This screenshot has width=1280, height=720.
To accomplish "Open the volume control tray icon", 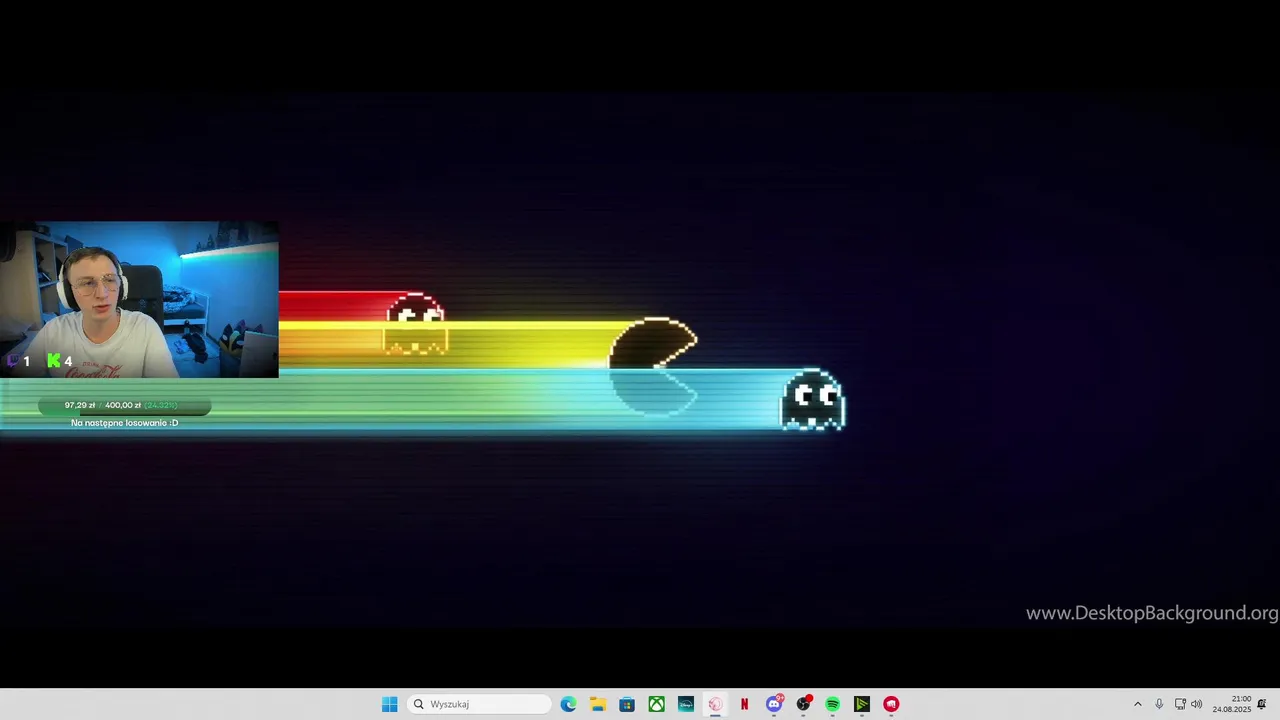I will [1197, 704].
